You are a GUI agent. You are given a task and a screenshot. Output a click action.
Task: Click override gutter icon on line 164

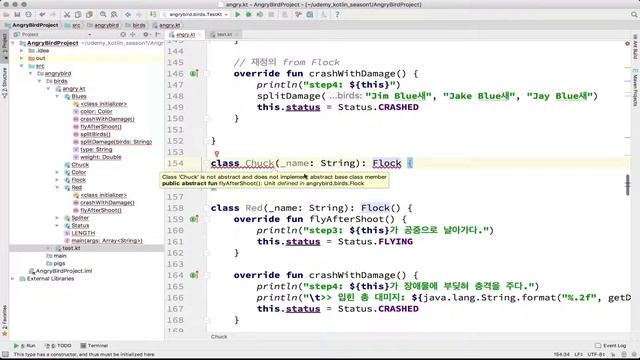(x=194, y=276)
